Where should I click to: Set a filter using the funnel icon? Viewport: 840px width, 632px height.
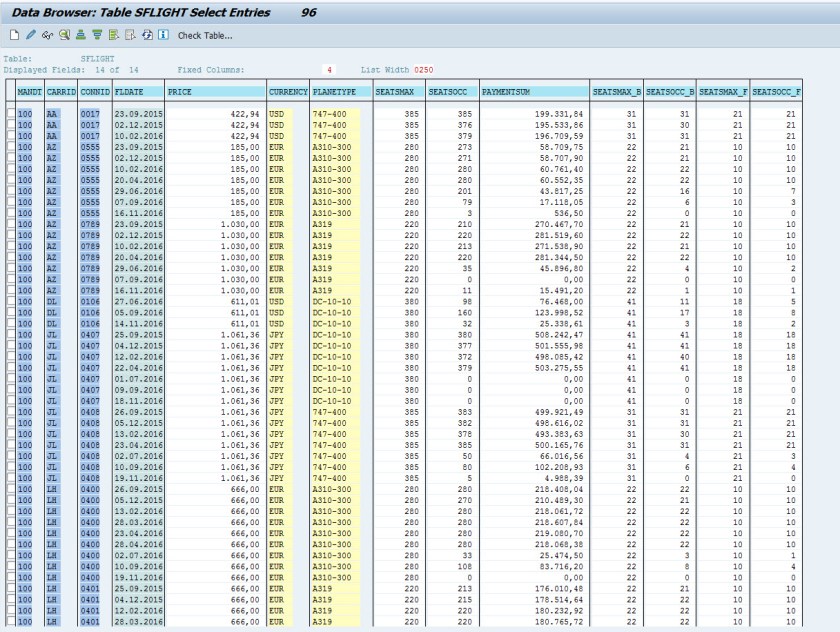click(x=97, y=36)
